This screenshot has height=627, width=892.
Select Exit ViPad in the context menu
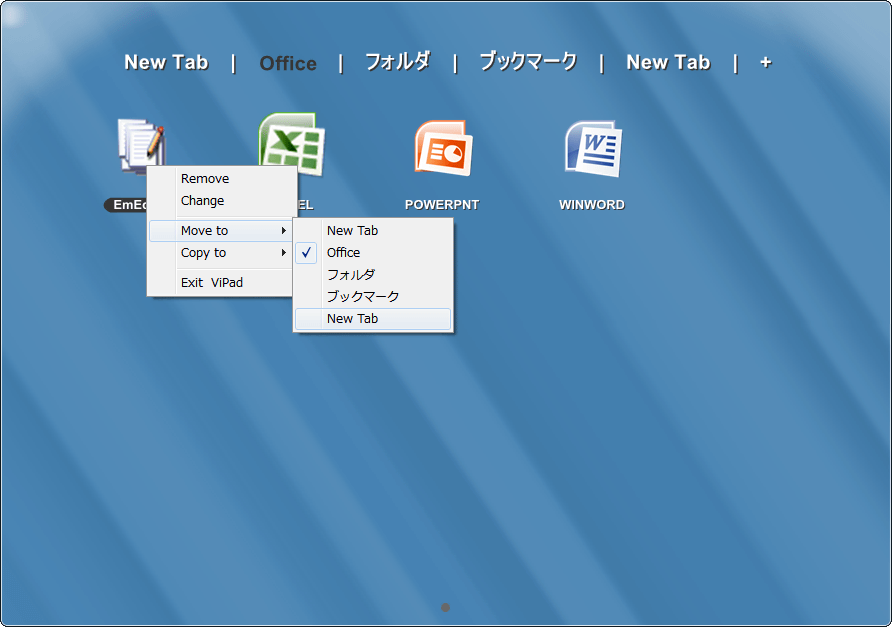pos(222,283)
